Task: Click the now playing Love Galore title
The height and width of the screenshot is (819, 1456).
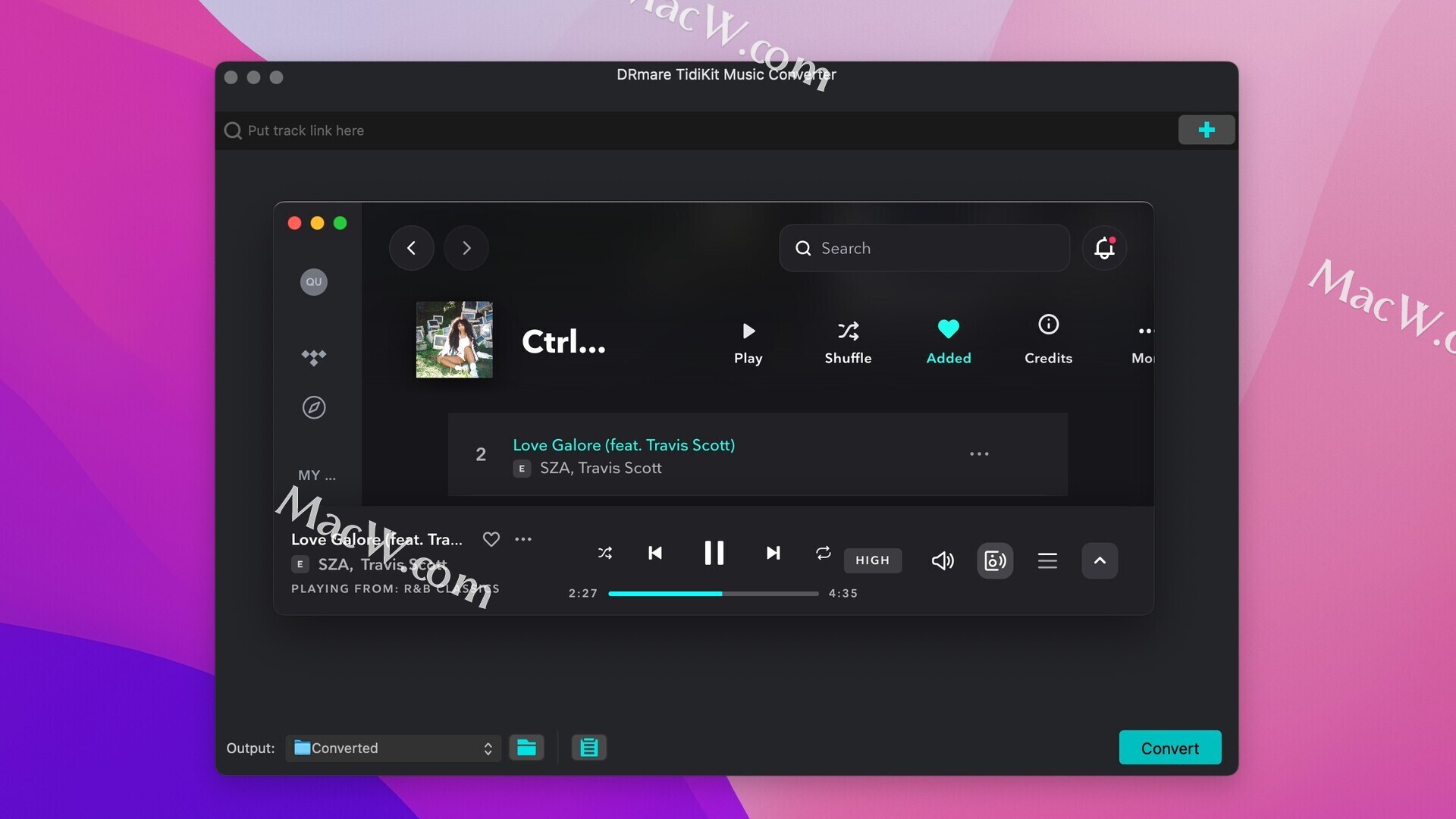Action: pos(377,539)
